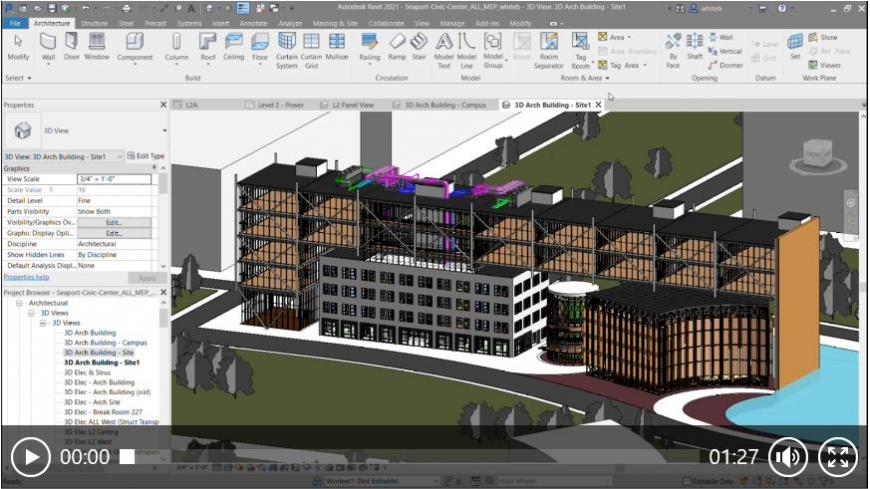Open the Select dropdown in ribbon
Screen dimensions: 870x489
(x=18, y=78)
